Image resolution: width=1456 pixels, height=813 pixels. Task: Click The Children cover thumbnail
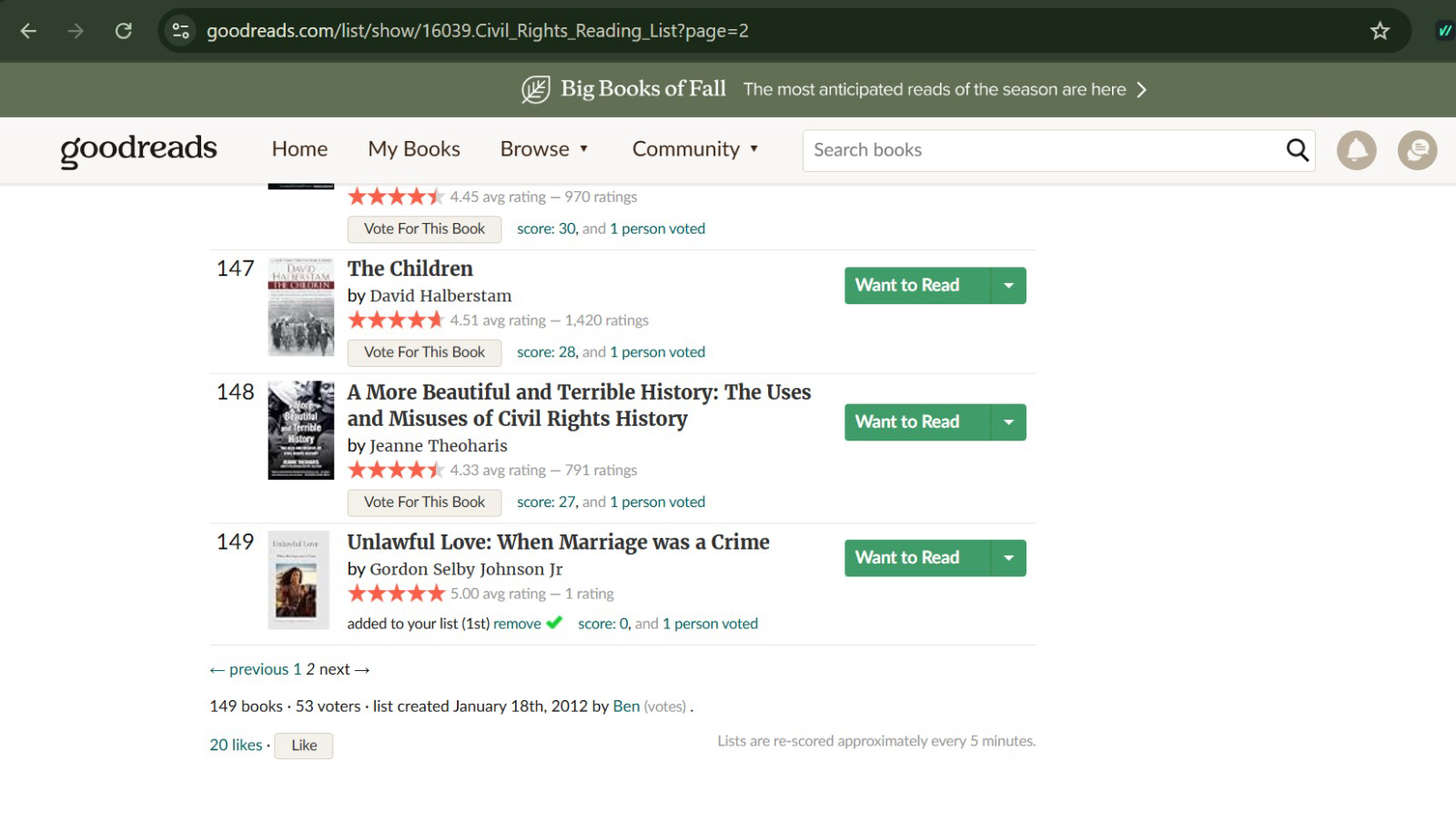pos(301,307)
